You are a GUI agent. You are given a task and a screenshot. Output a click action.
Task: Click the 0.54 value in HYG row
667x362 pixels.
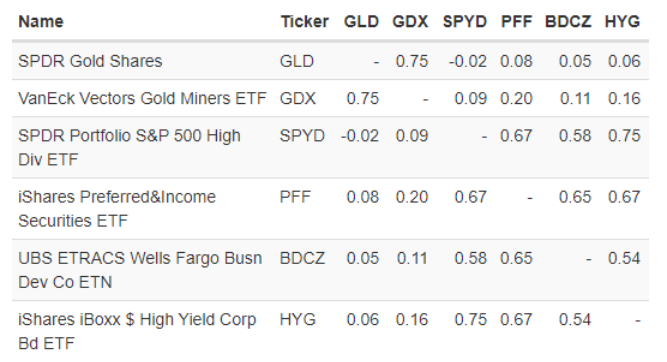[575, 319]
